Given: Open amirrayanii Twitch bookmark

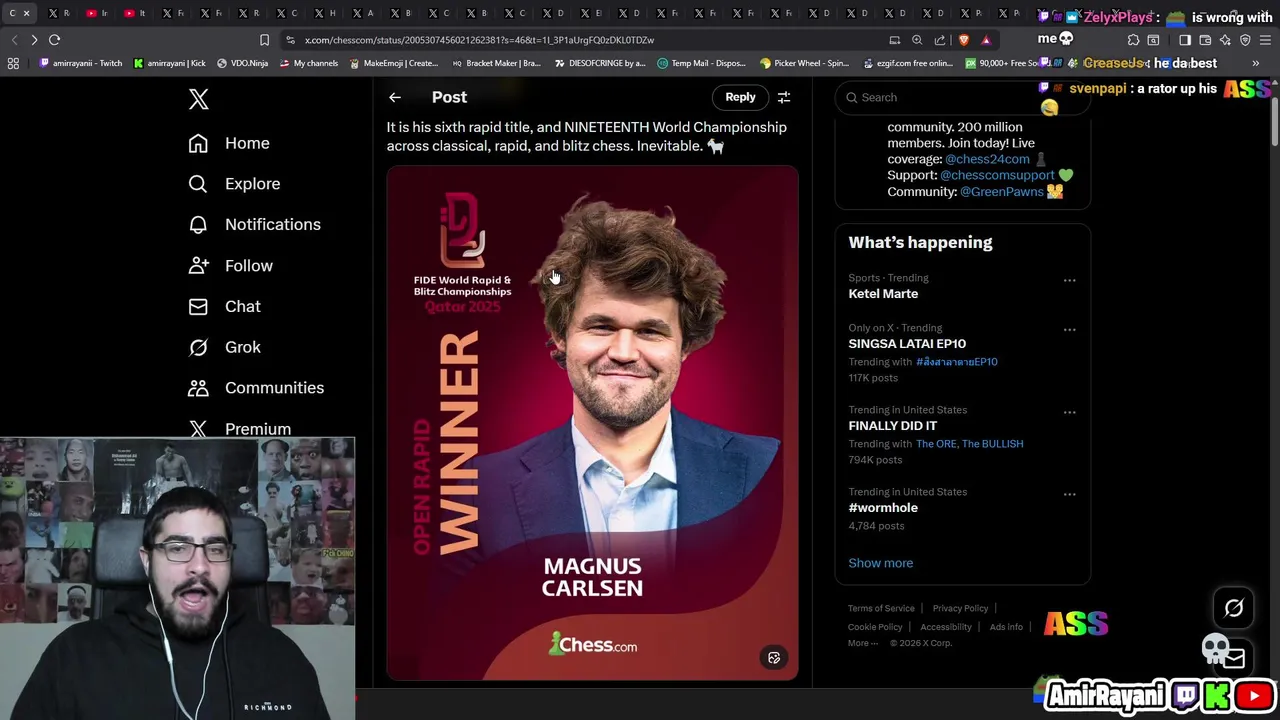Looking at the screenshot, I should coord(80,63).
